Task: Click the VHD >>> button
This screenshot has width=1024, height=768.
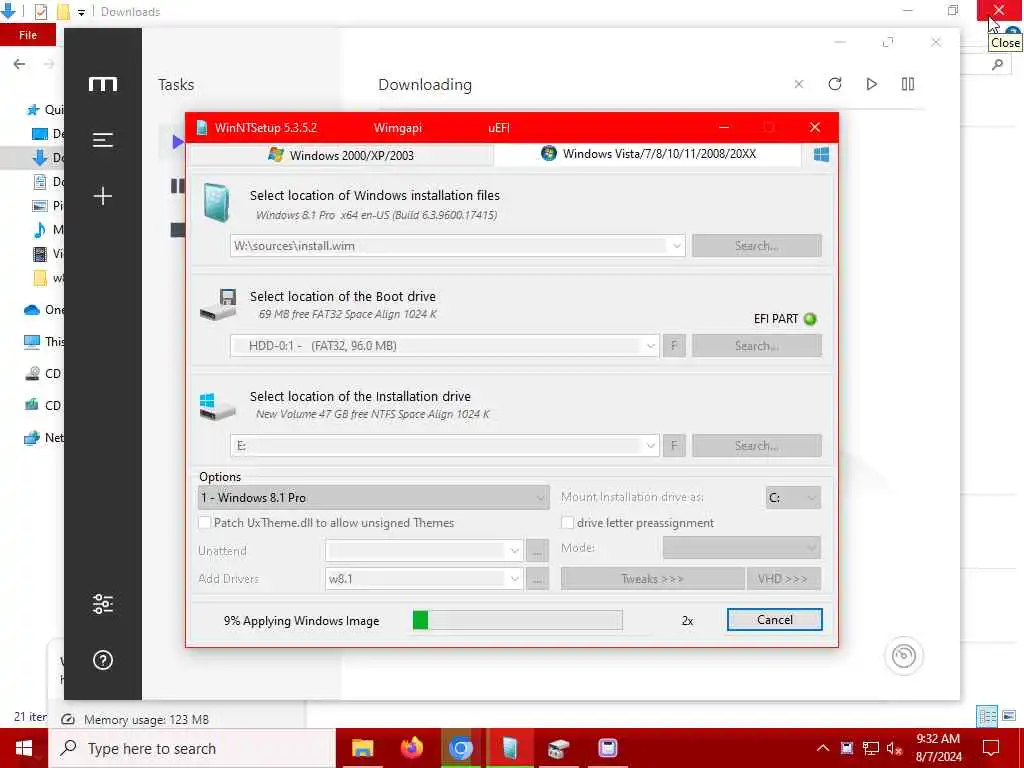Action: pos(784,579)
